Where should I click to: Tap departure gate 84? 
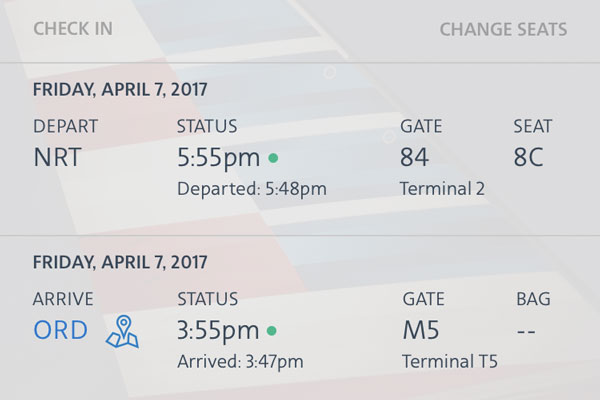pyautogui.click(x=414, y=157)
